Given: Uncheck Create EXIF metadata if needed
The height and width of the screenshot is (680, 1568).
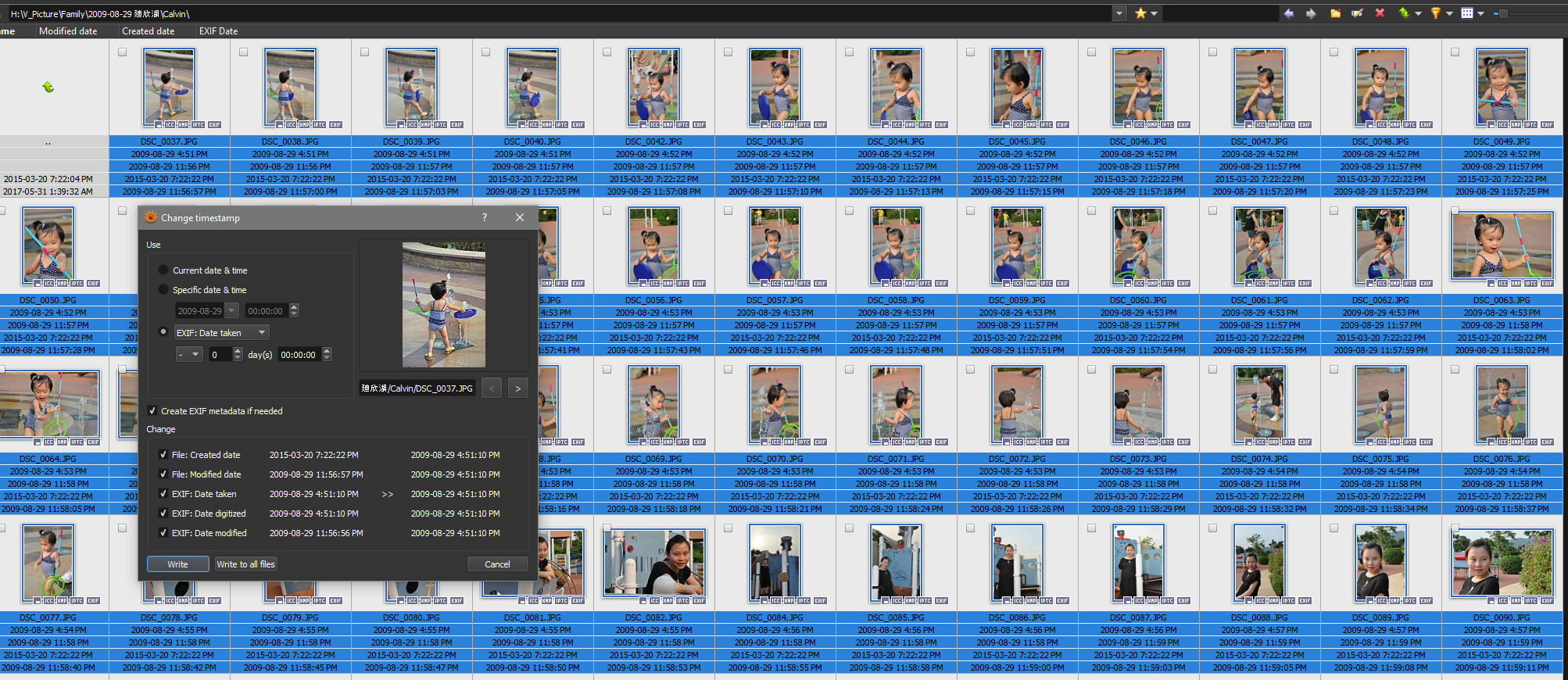Looking at the screenshot, I should click(152, 411).
